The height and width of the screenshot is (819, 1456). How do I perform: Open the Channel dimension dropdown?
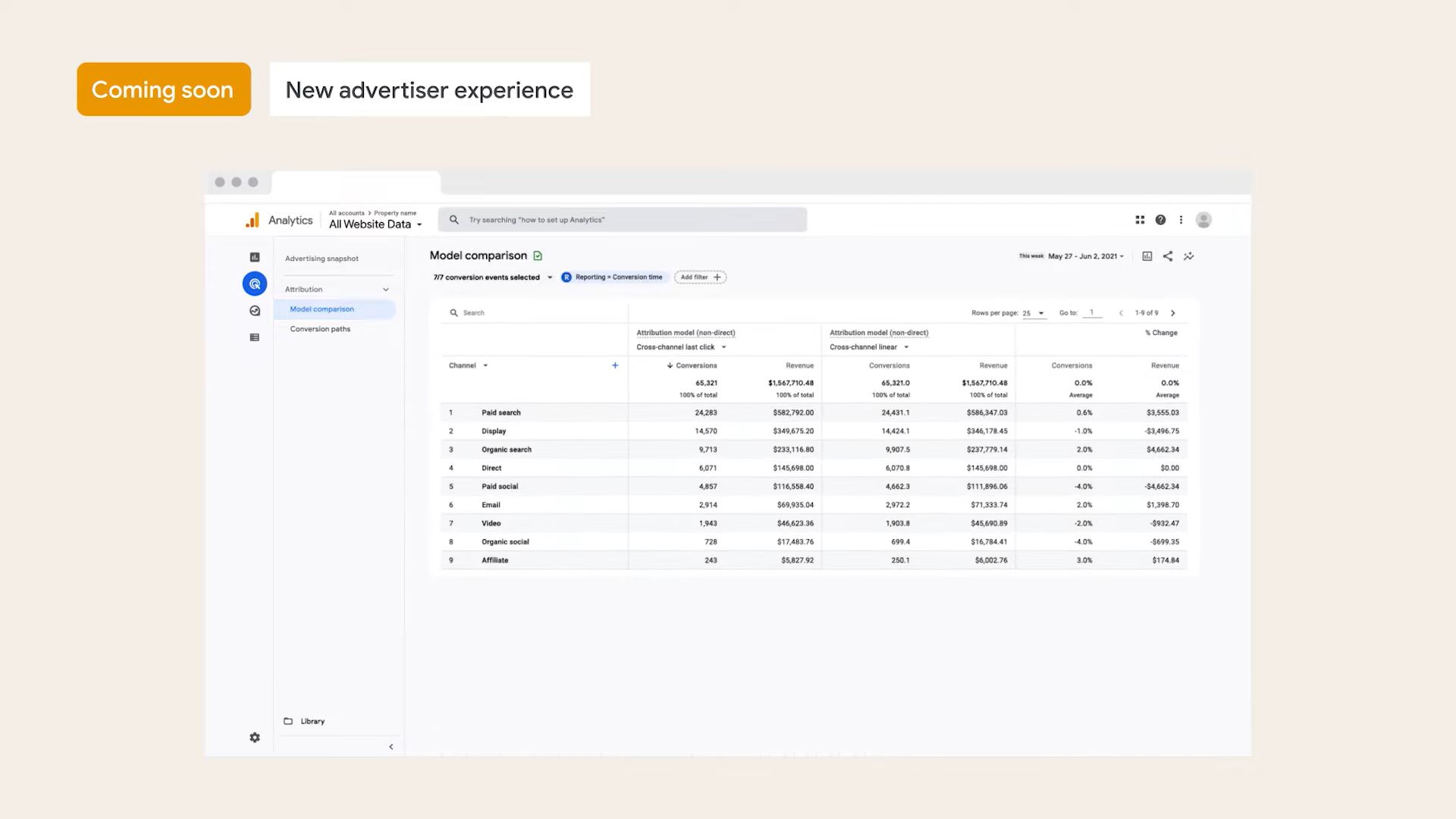tap(469, 366)
